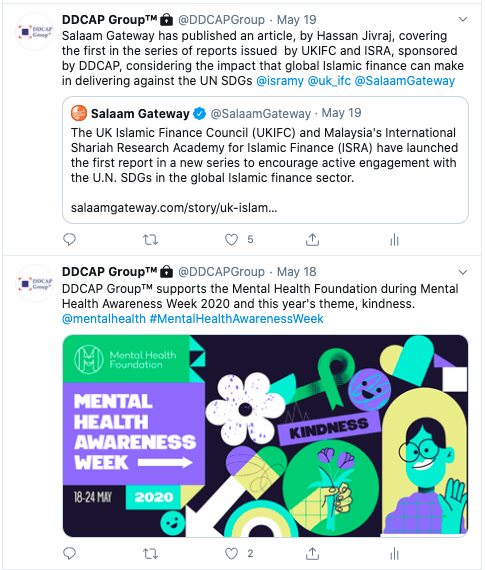The width and height of the screenshot is (486, 570).
Task: Retweet the Mental Health Awareness Week tweet
Action: click(x=150, y=554)
